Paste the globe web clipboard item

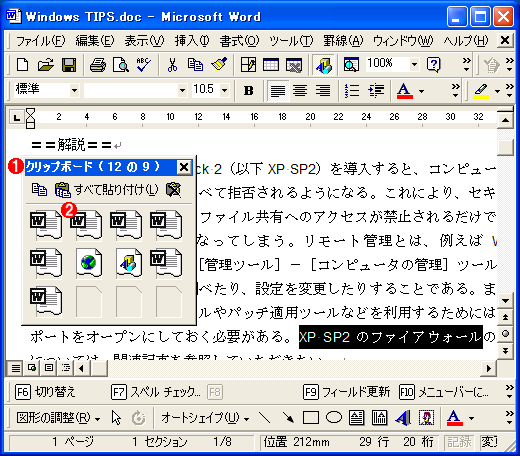(x=88, y=263)
